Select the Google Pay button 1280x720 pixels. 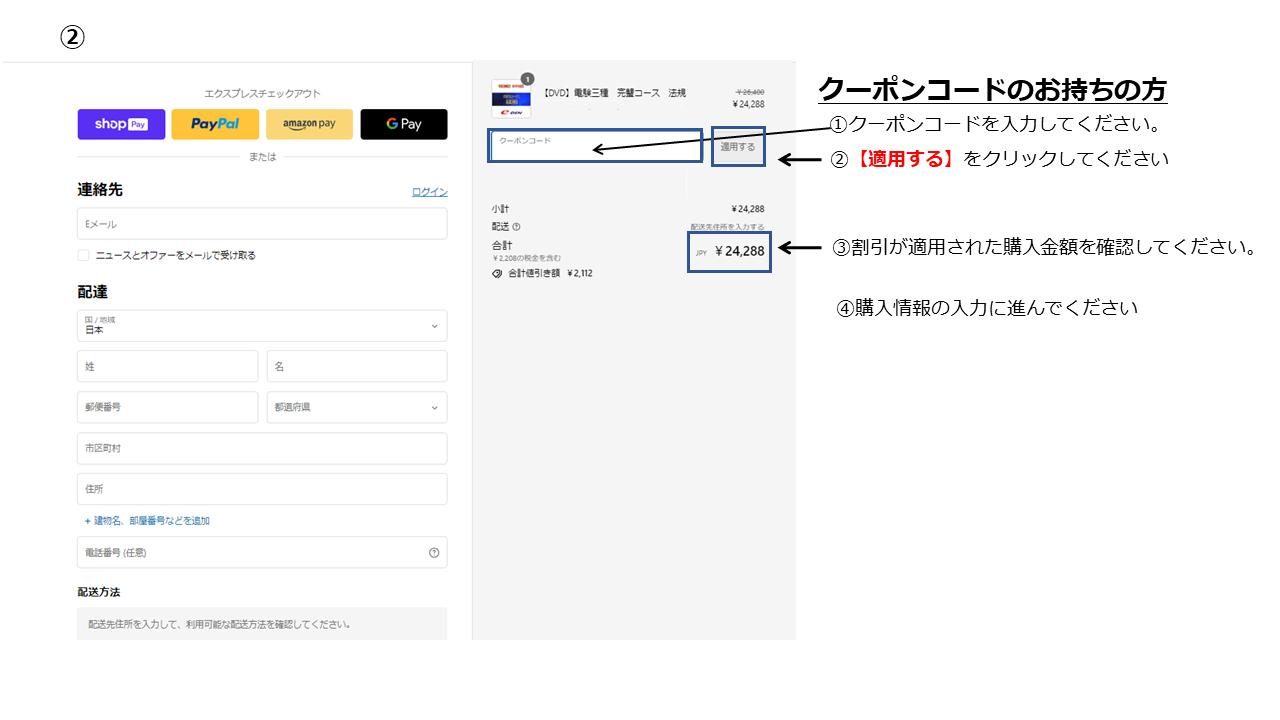pyautogui.click(x=404, y=124)
